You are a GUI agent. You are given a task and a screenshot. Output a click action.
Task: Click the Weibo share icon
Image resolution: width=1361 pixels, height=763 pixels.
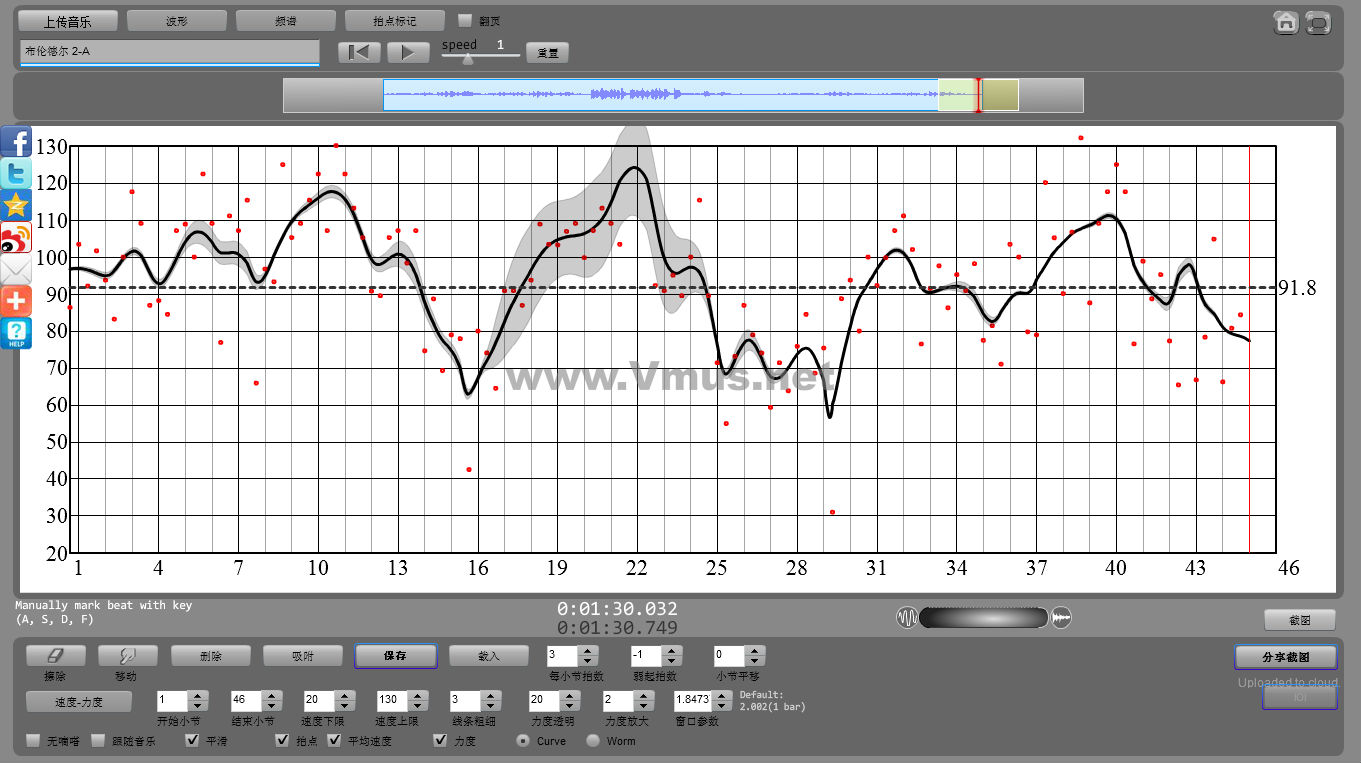16,238
